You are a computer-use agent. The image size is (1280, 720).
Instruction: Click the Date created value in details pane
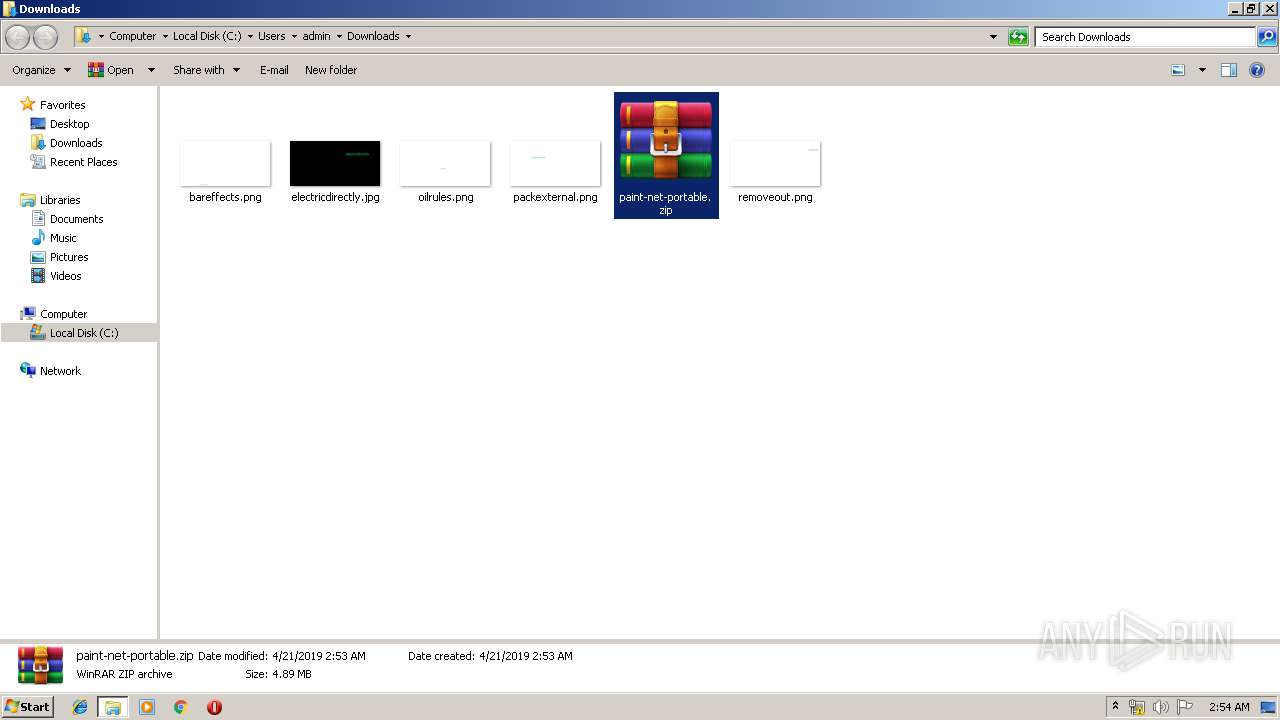(525, 656)
